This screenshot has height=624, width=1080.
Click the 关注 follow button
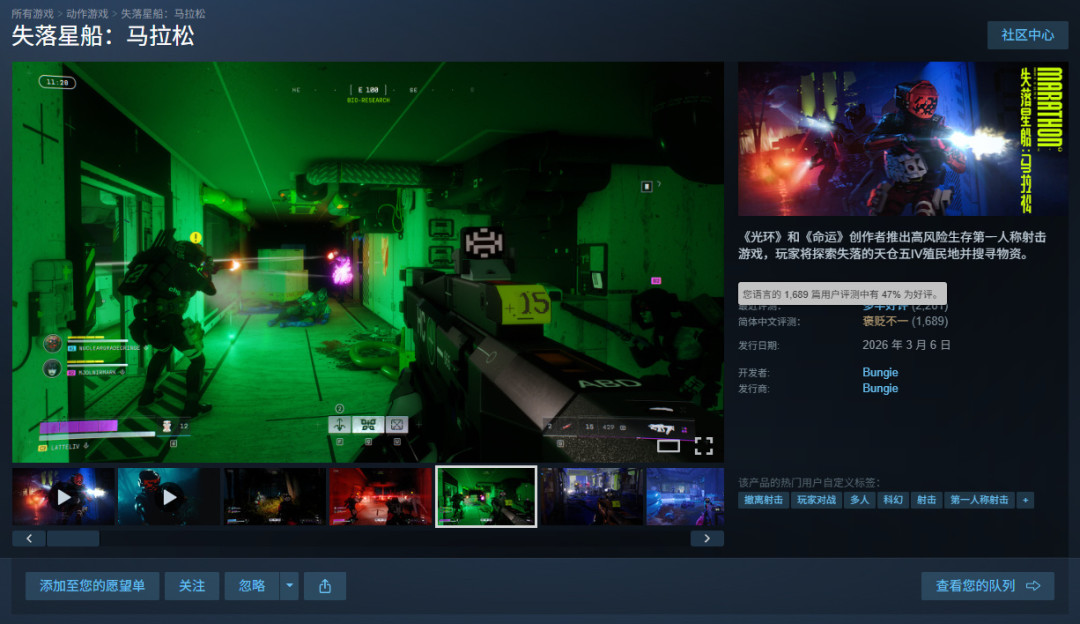point(191,586)
